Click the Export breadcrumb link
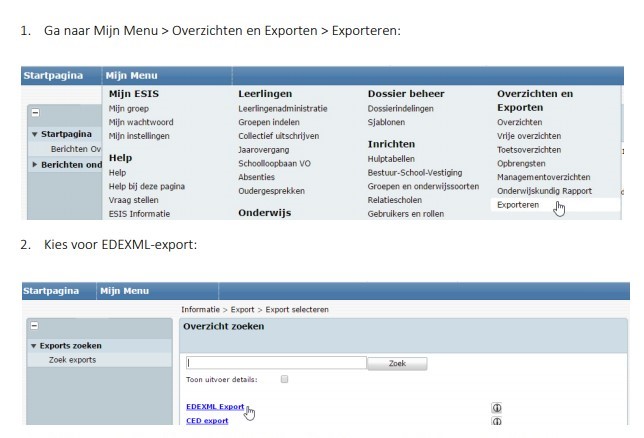 tap(242, 309)
